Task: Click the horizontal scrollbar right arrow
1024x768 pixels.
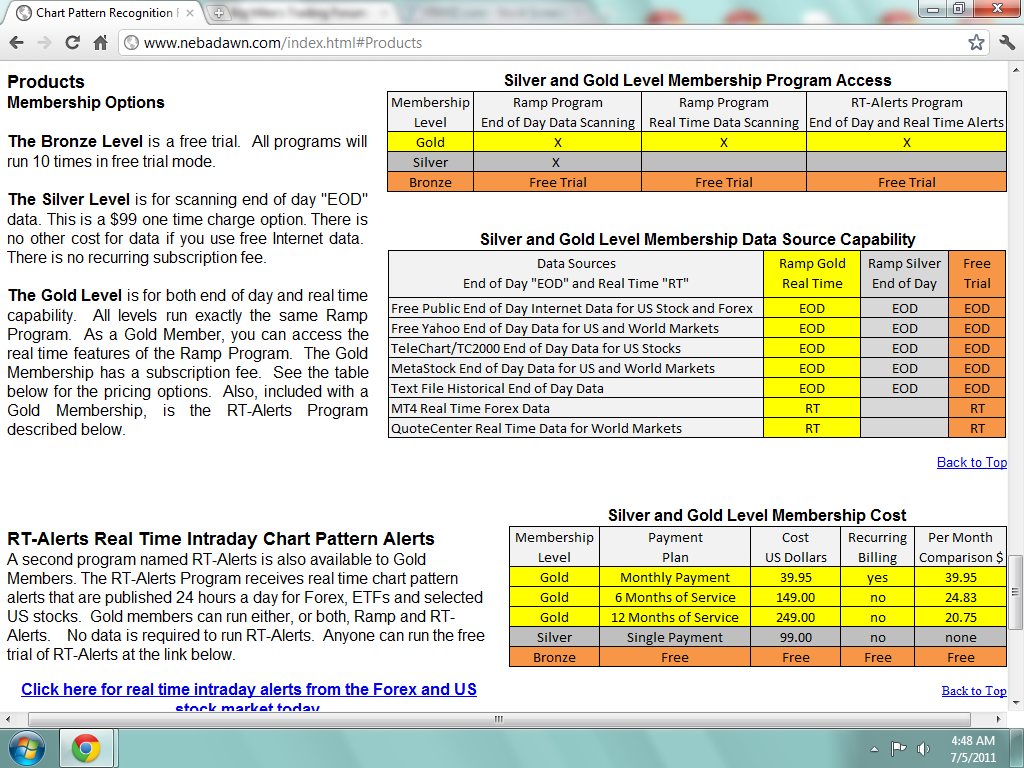Action: [x=998, y=719]
